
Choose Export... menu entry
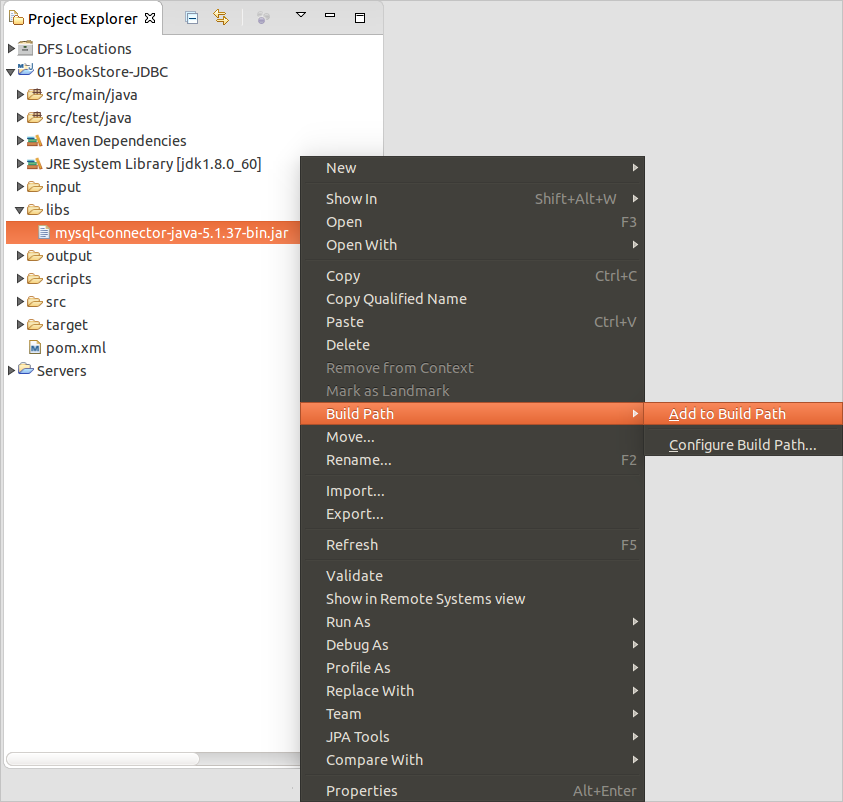pyautogui.click(x=473, y=514)
